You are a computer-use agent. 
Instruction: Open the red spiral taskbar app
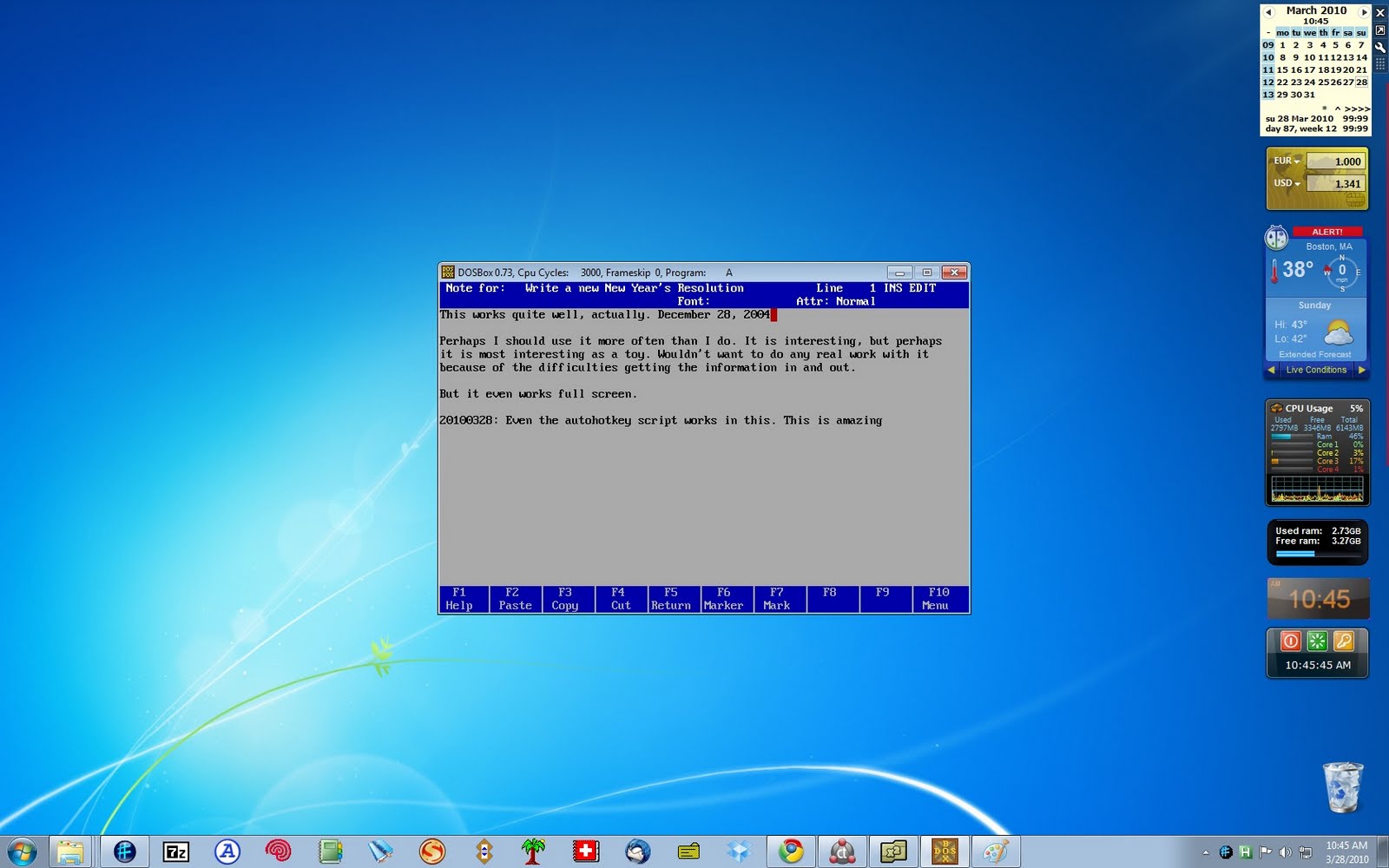click(278, 852)
